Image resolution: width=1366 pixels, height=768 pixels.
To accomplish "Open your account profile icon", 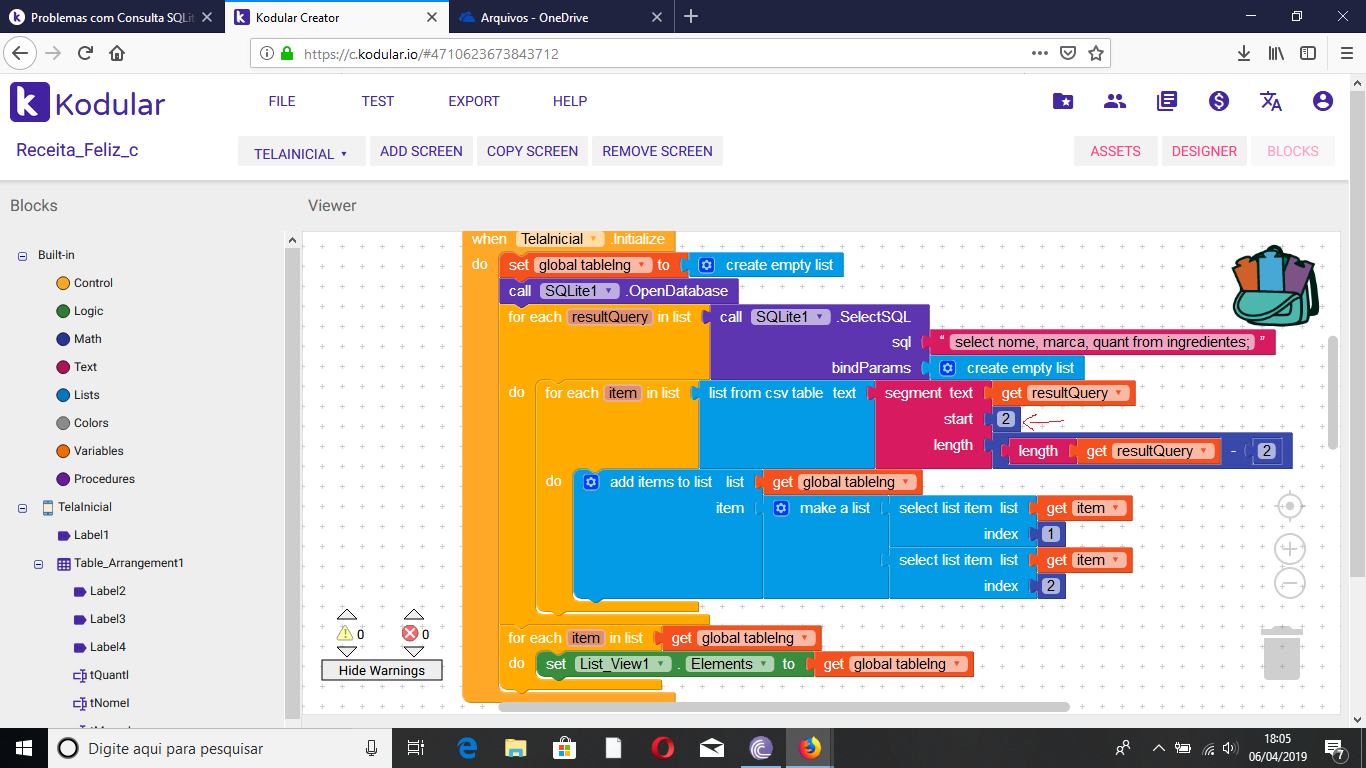I will (x=1322, y=101).
